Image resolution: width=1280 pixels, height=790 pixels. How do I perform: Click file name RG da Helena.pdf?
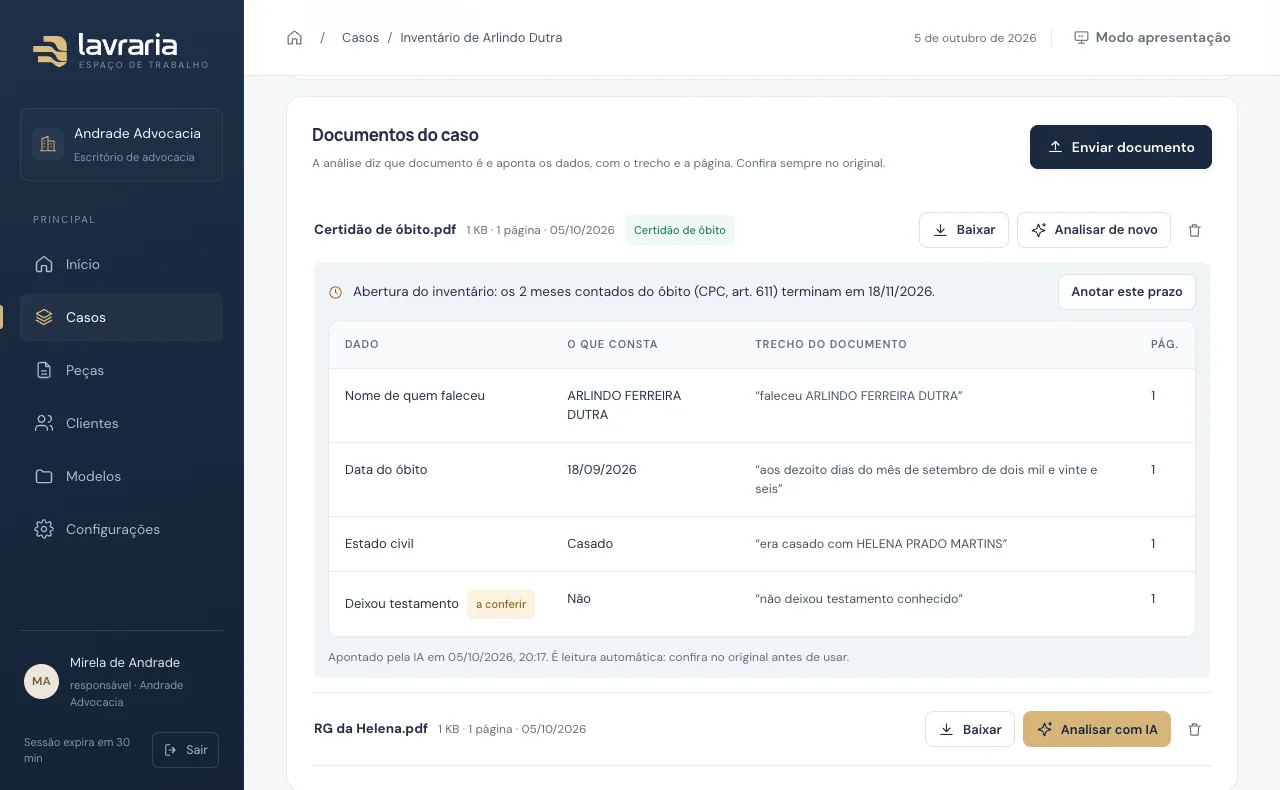(x=371, y=728)
